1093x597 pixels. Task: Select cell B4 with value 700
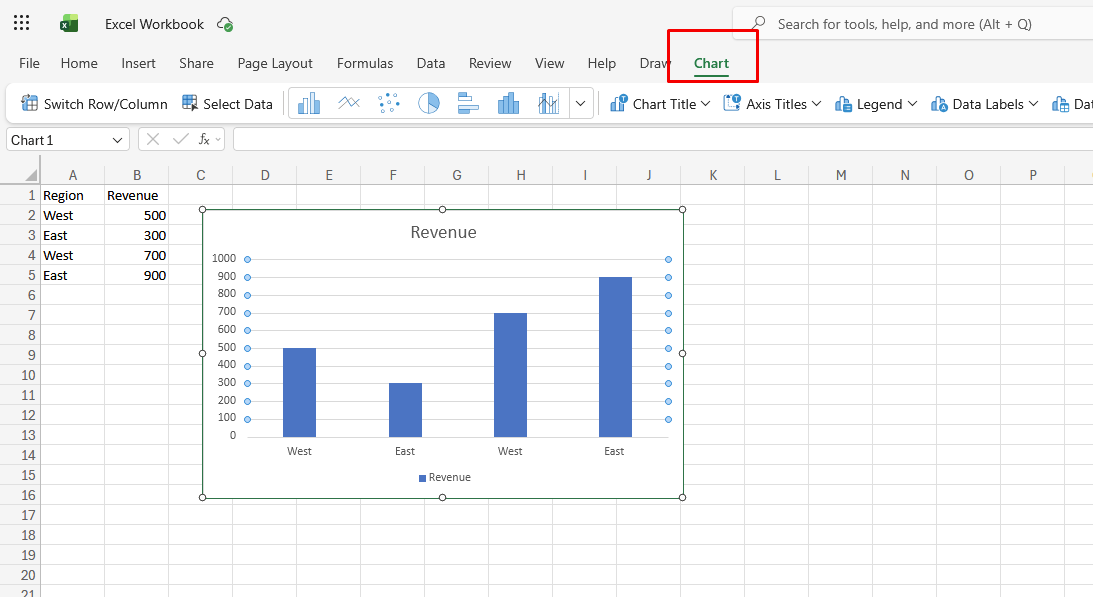coord(137,255)
